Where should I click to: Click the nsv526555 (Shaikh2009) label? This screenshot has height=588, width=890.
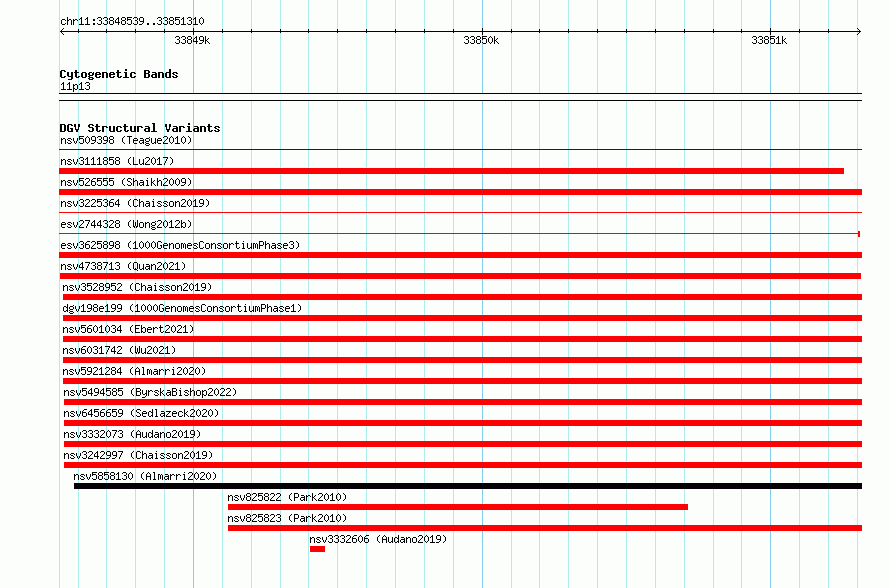click(126, 182)
